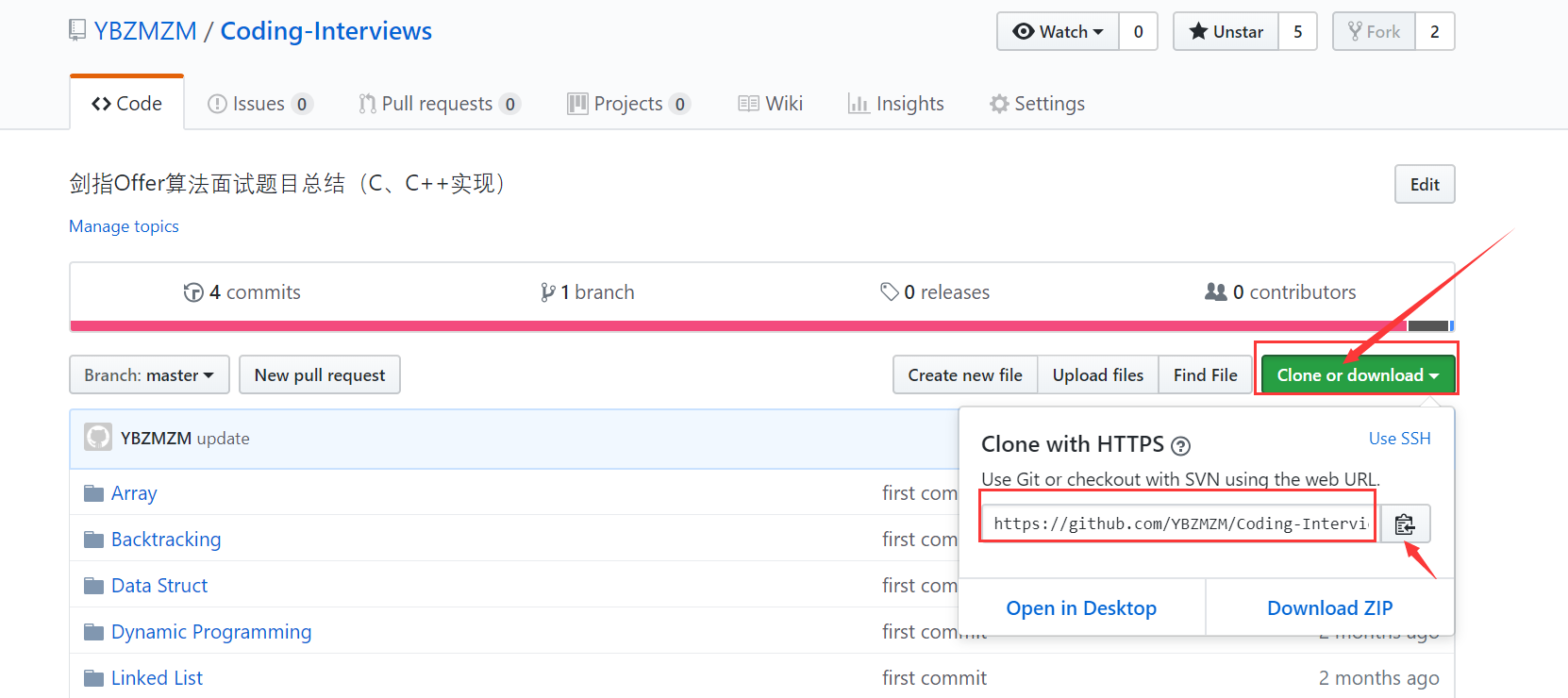The width and height of the screenshot is (1568, 698).
Task: Click the stargazers count 5
Action: click(x=1298, y=31)
